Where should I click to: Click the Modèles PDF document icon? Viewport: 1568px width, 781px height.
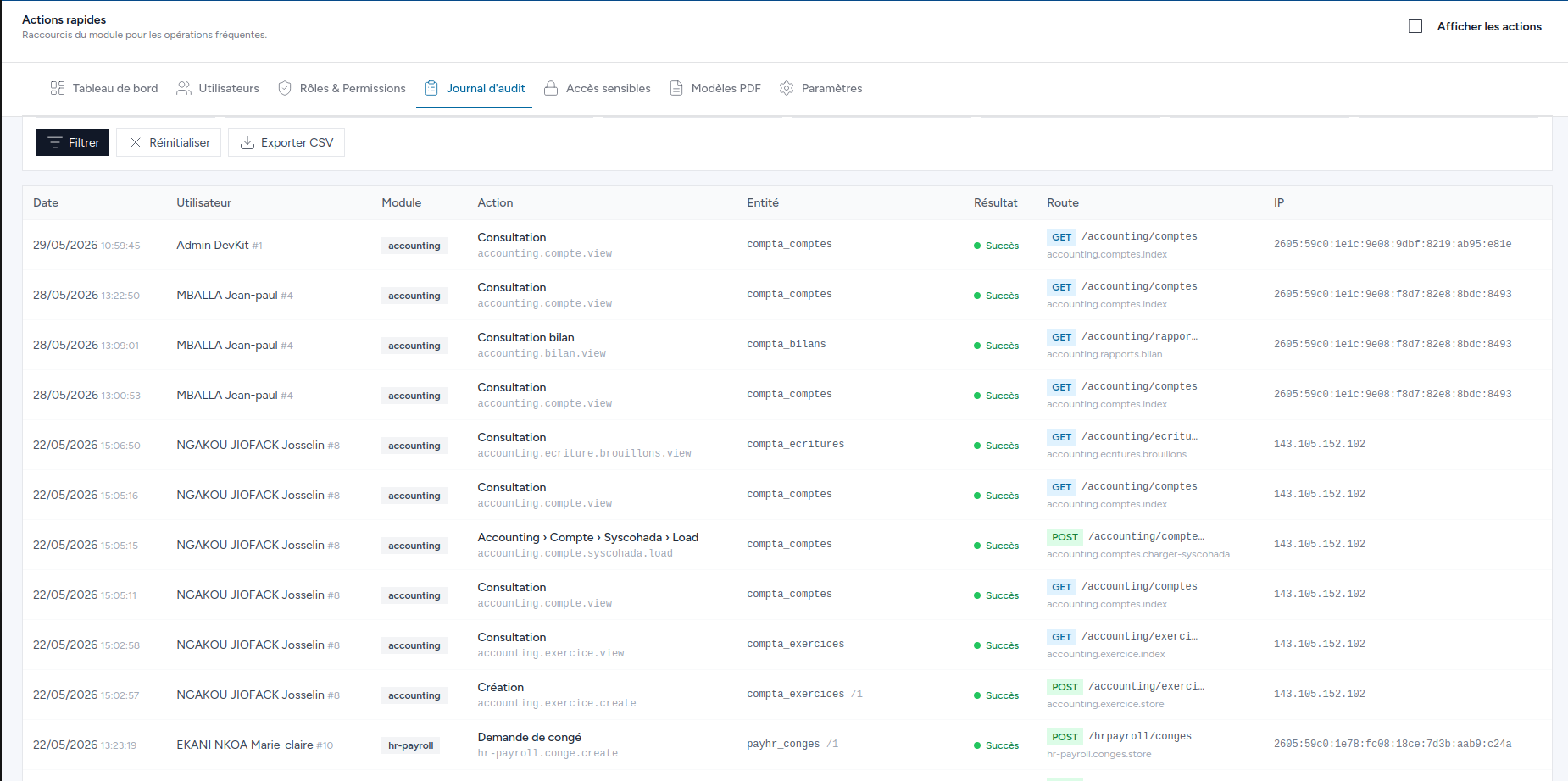(x=676, y=88)
